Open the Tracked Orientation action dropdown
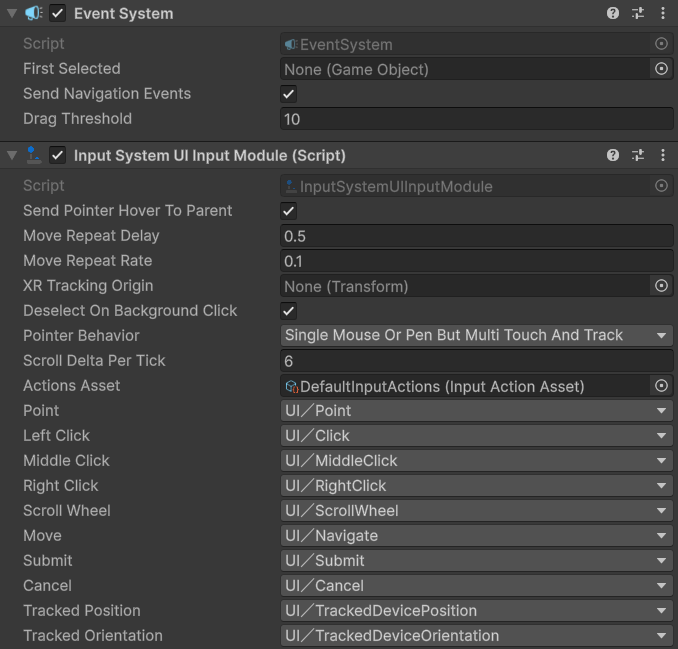Viewport: 678px width, 649px height. 477,636
